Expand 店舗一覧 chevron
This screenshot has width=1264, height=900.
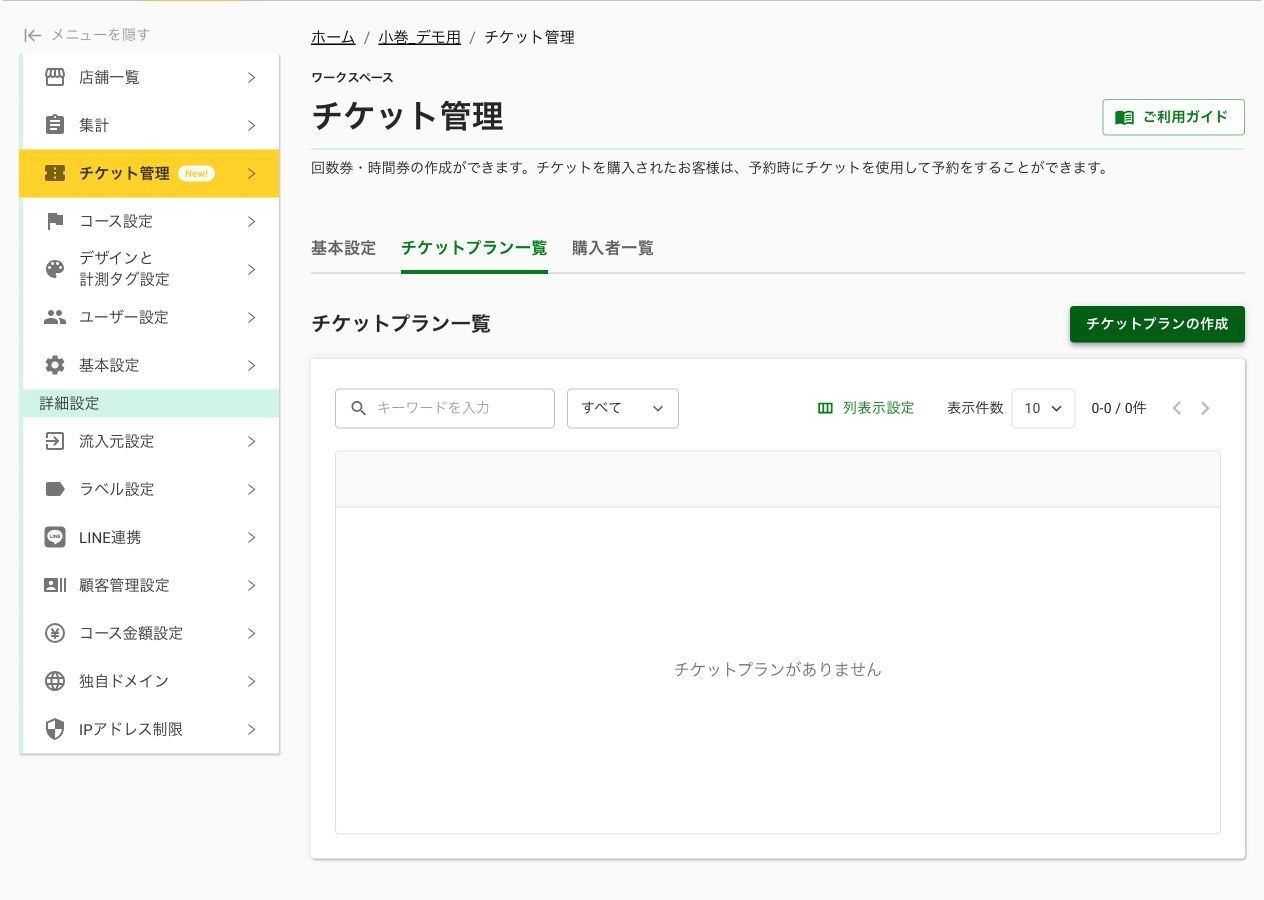coord(251,77)
